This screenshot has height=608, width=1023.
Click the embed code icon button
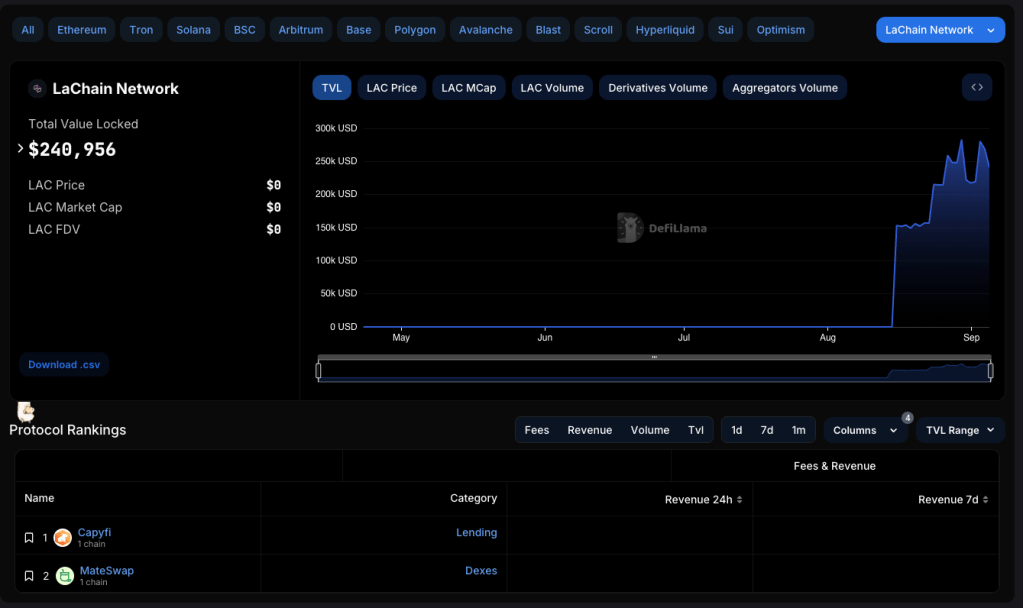pyautogui.click(x=977, y=88)
